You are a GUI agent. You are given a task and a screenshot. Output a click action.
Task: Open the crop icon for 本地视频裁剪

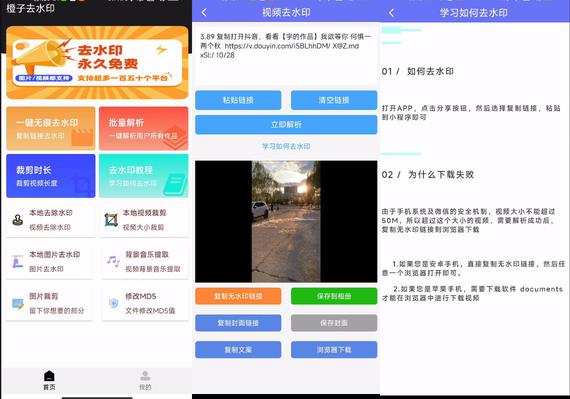[111, 220]
